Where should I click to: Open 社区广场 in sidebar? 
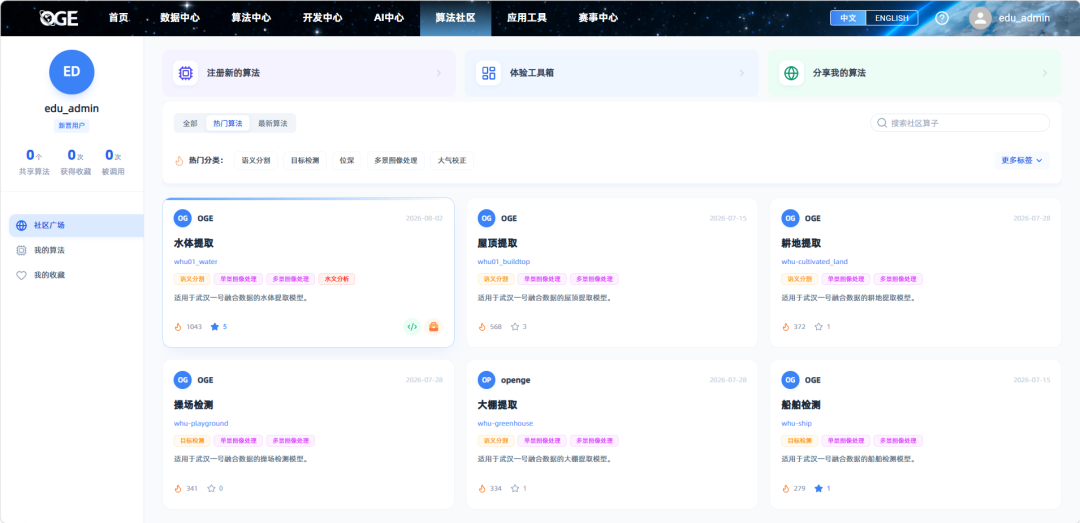click(x=76, y=225)
